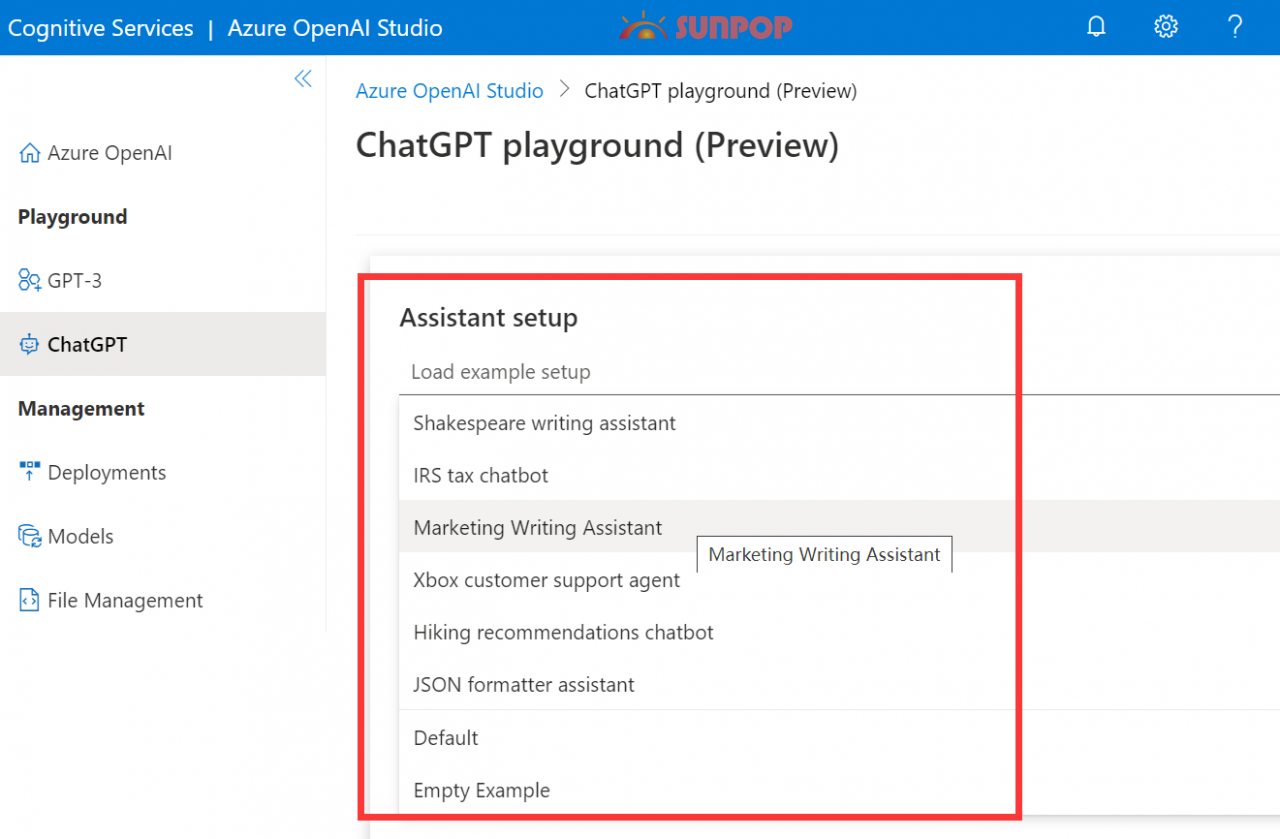Pick the Hiking recommendations chatbot example

564,632
